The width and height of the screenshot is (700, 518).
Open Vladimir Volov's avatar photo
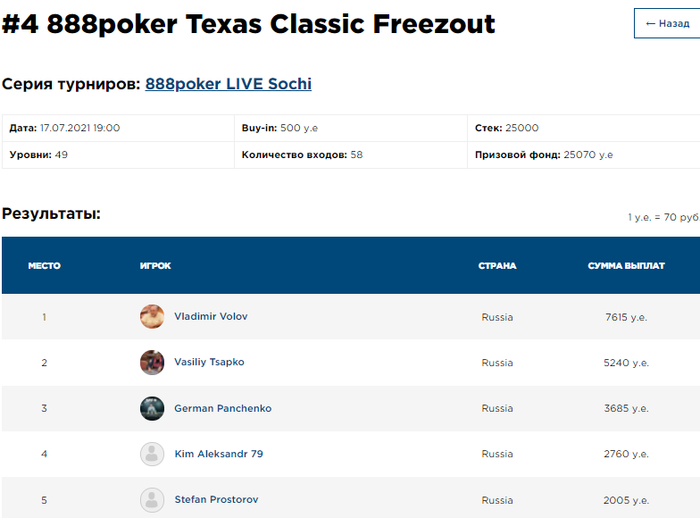pyautogui.click(x=152, y=317)
